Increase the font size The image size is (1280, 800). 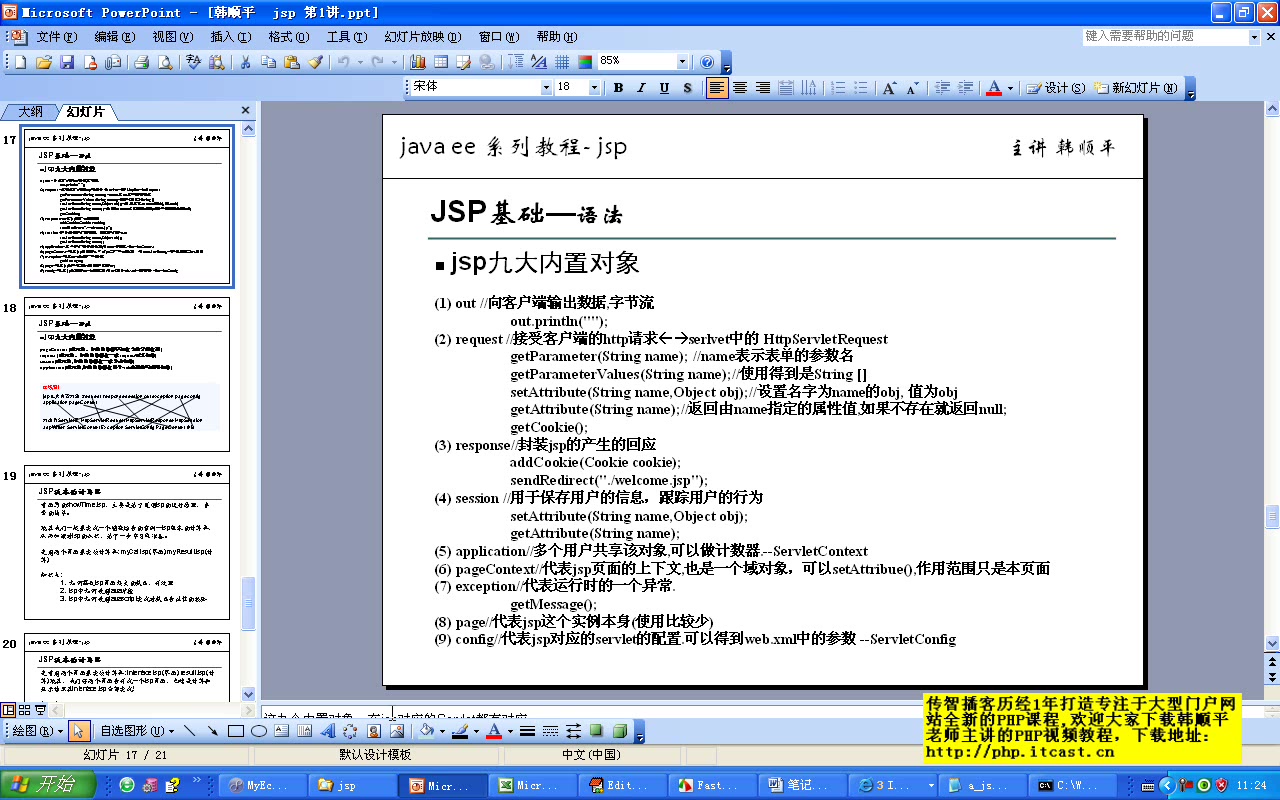click(889, 88)
